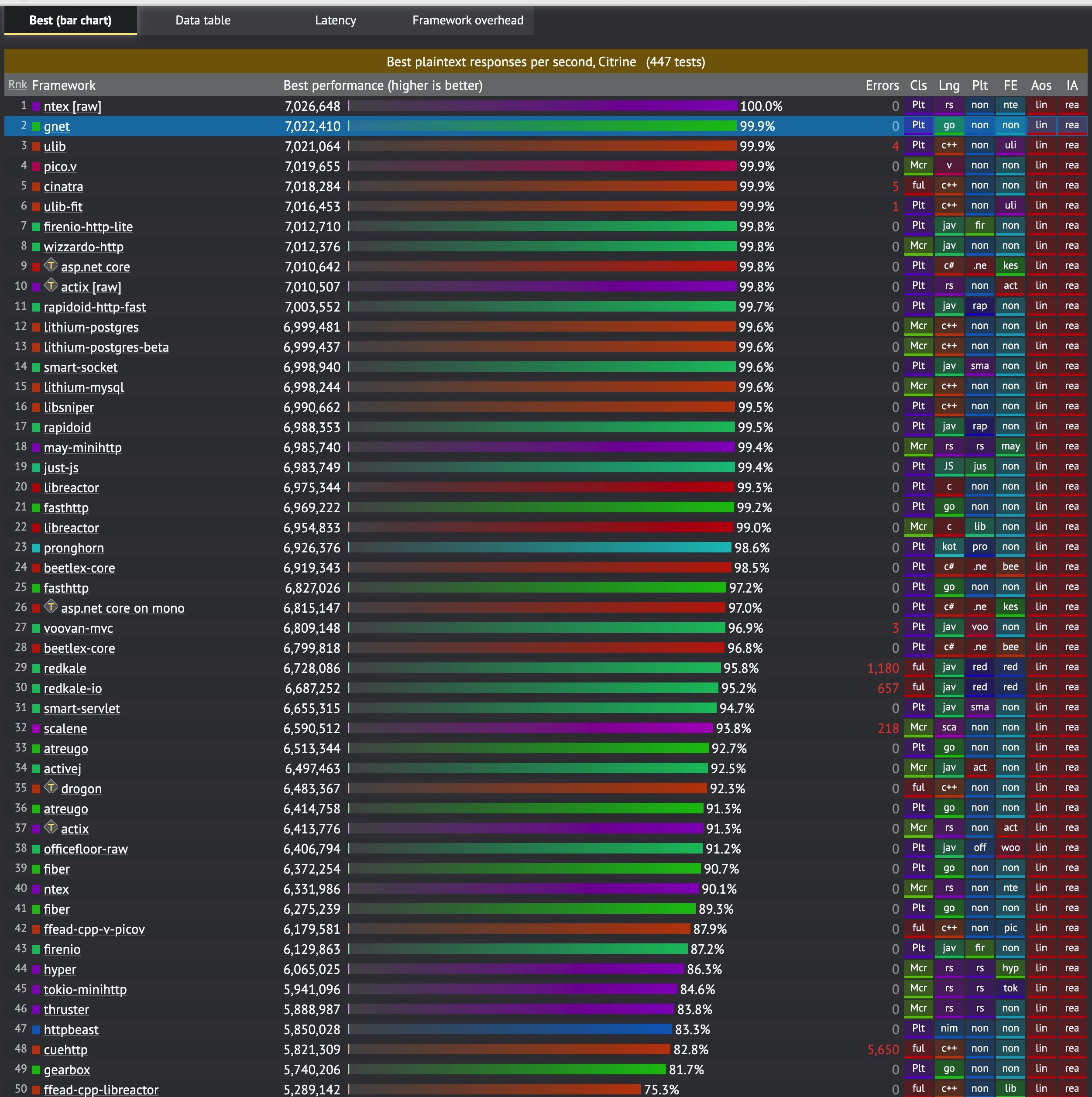Click the Aos column header

[x=1041, y=85]
